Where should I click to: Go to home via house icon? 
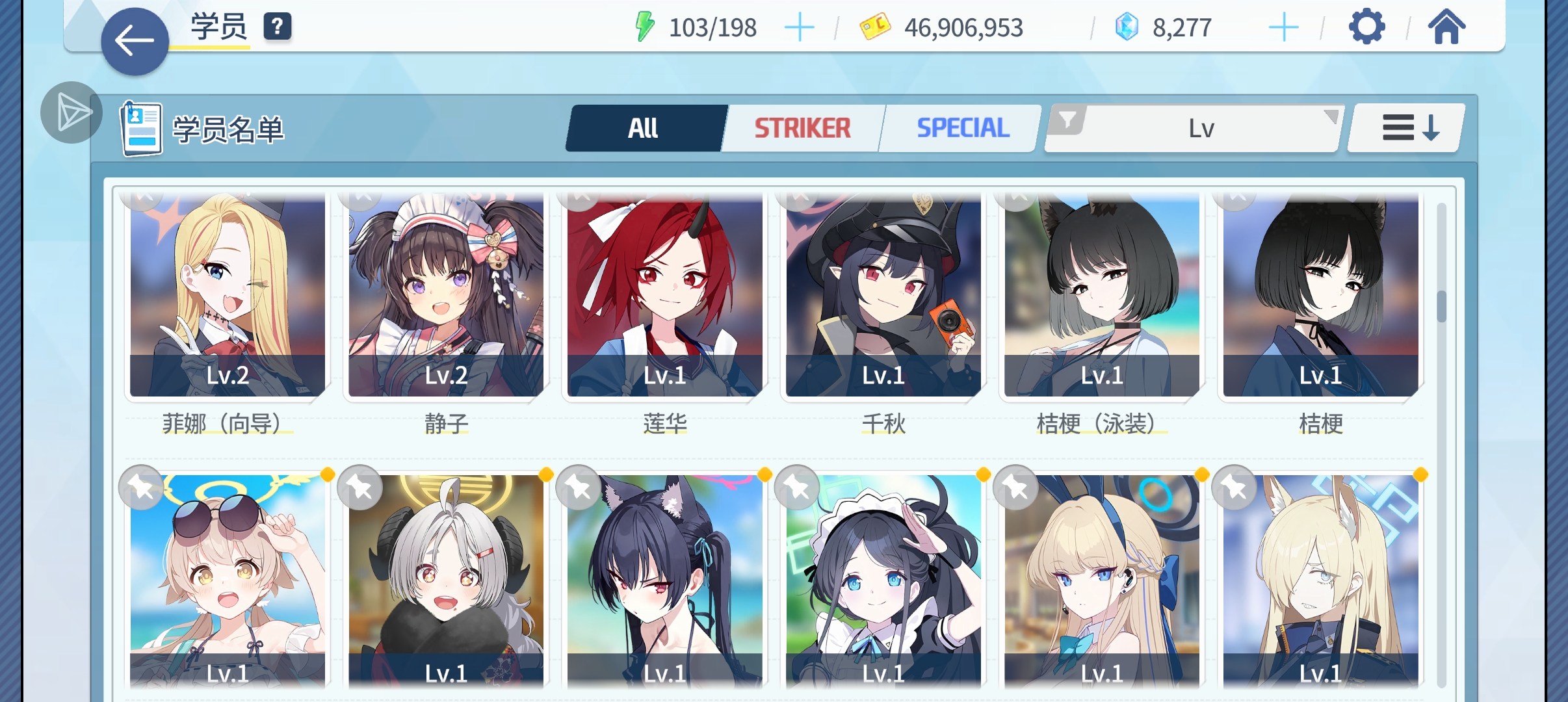1446,27
